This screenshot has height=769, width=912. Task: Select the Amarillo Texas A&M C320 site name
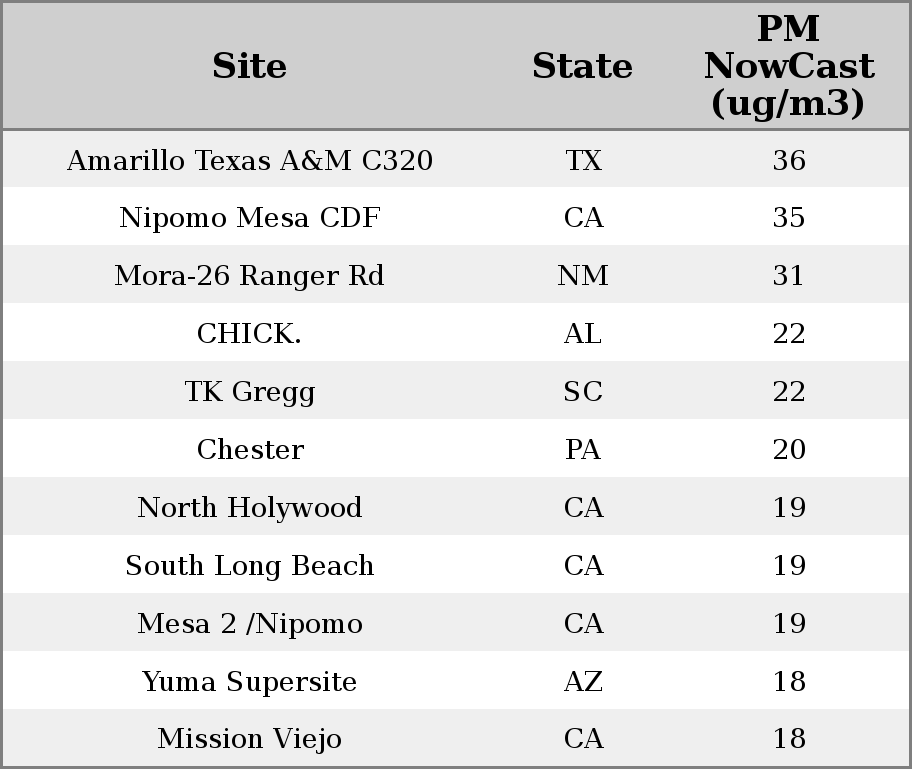tap(249, 160)
